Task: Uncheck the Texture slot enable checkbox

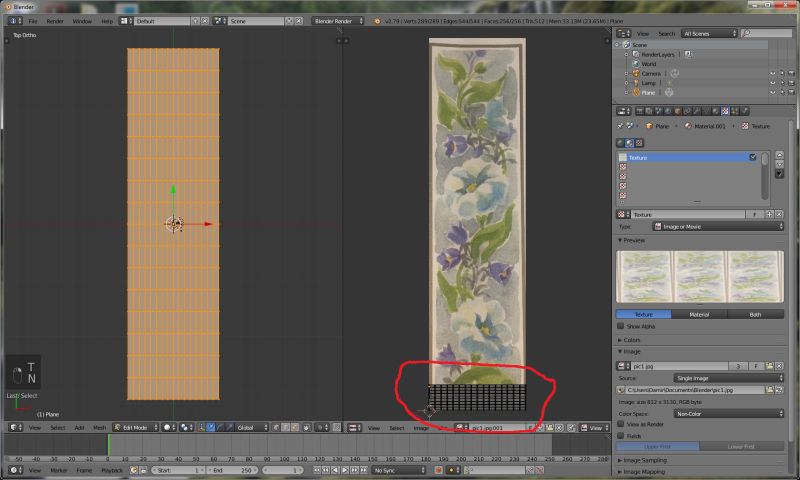Action: pyautogui.click(x=753, y=158)
